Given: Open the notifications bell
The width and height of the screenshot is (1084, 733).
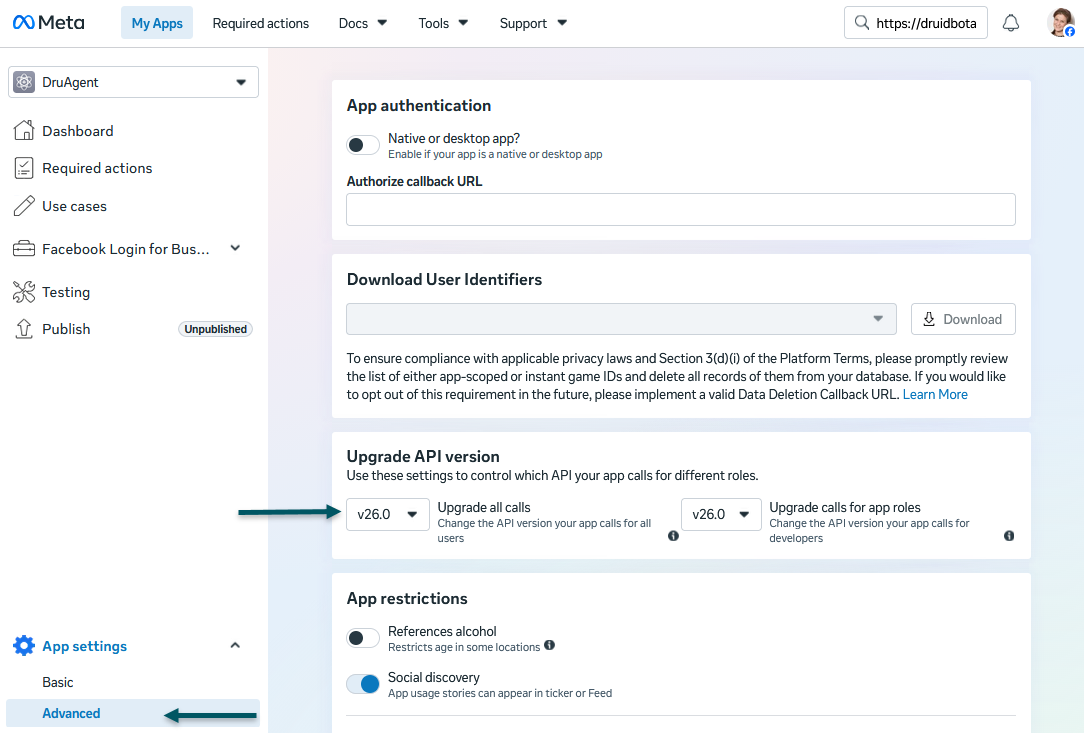Looking at the screenshot, I should coord(1011,23).
